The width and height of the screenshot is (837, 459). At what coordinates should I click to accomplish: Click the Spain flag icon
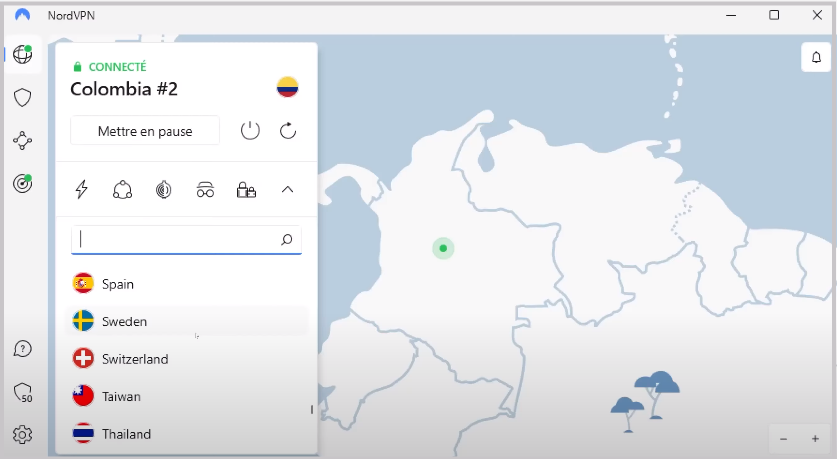pos(83,283)
